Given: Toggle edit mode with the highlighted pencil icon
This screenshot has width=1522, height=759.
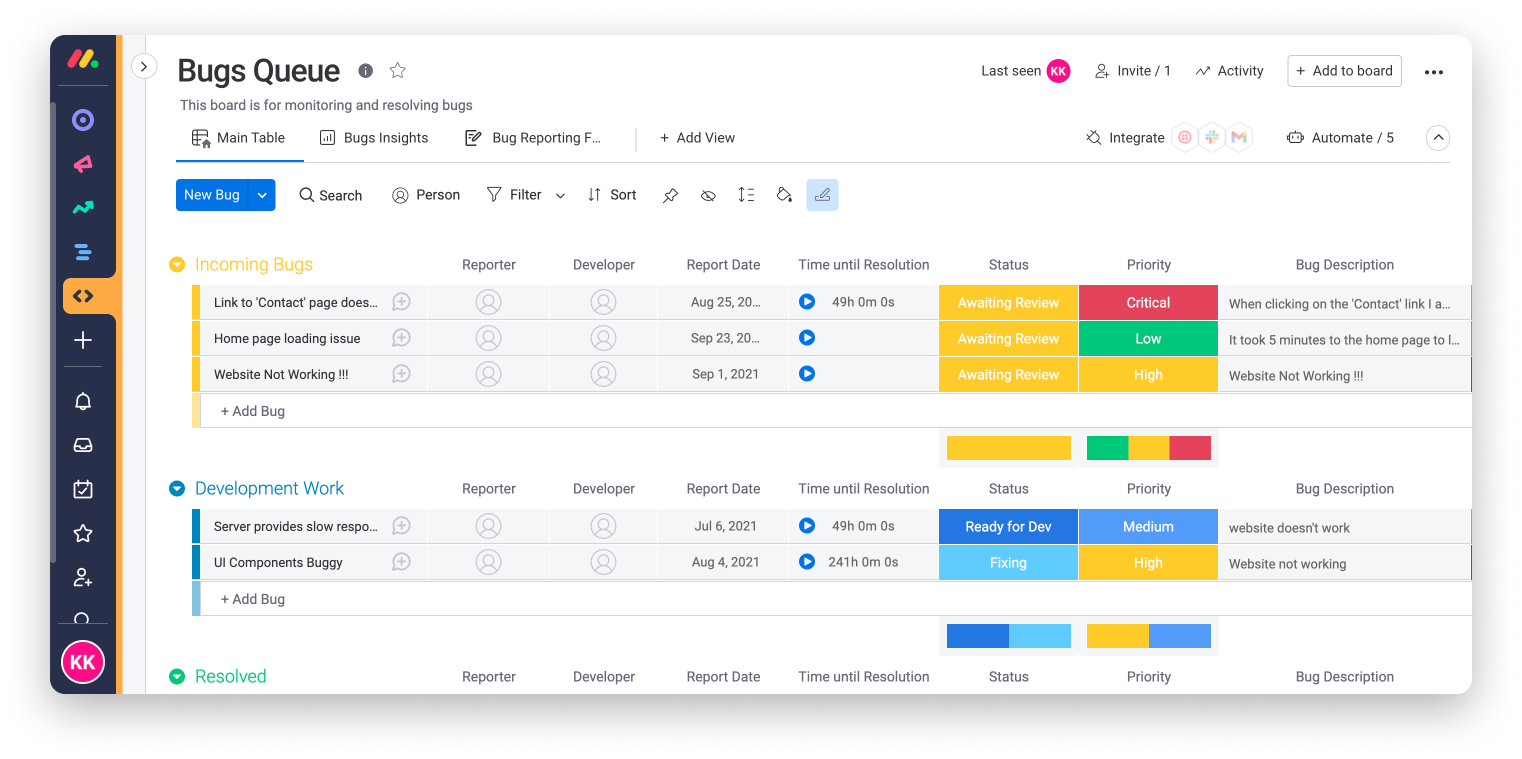Looking at the screenshot, I should point(822,195).
